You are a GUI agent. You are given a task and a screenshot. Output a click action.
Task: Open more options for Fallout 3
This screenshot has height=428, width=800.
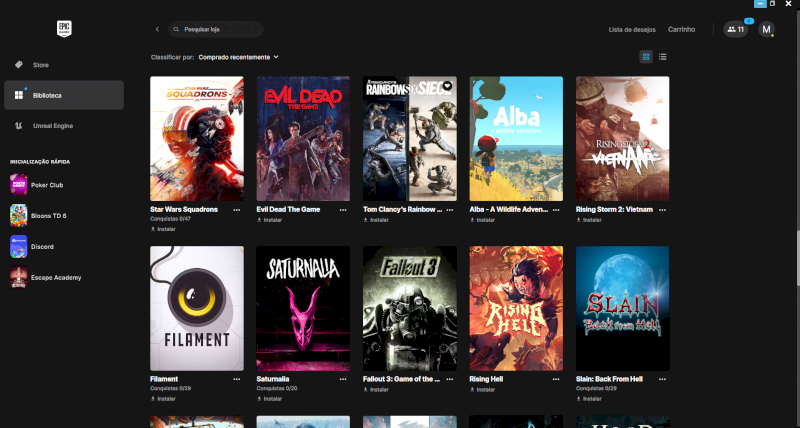(449, 379)
